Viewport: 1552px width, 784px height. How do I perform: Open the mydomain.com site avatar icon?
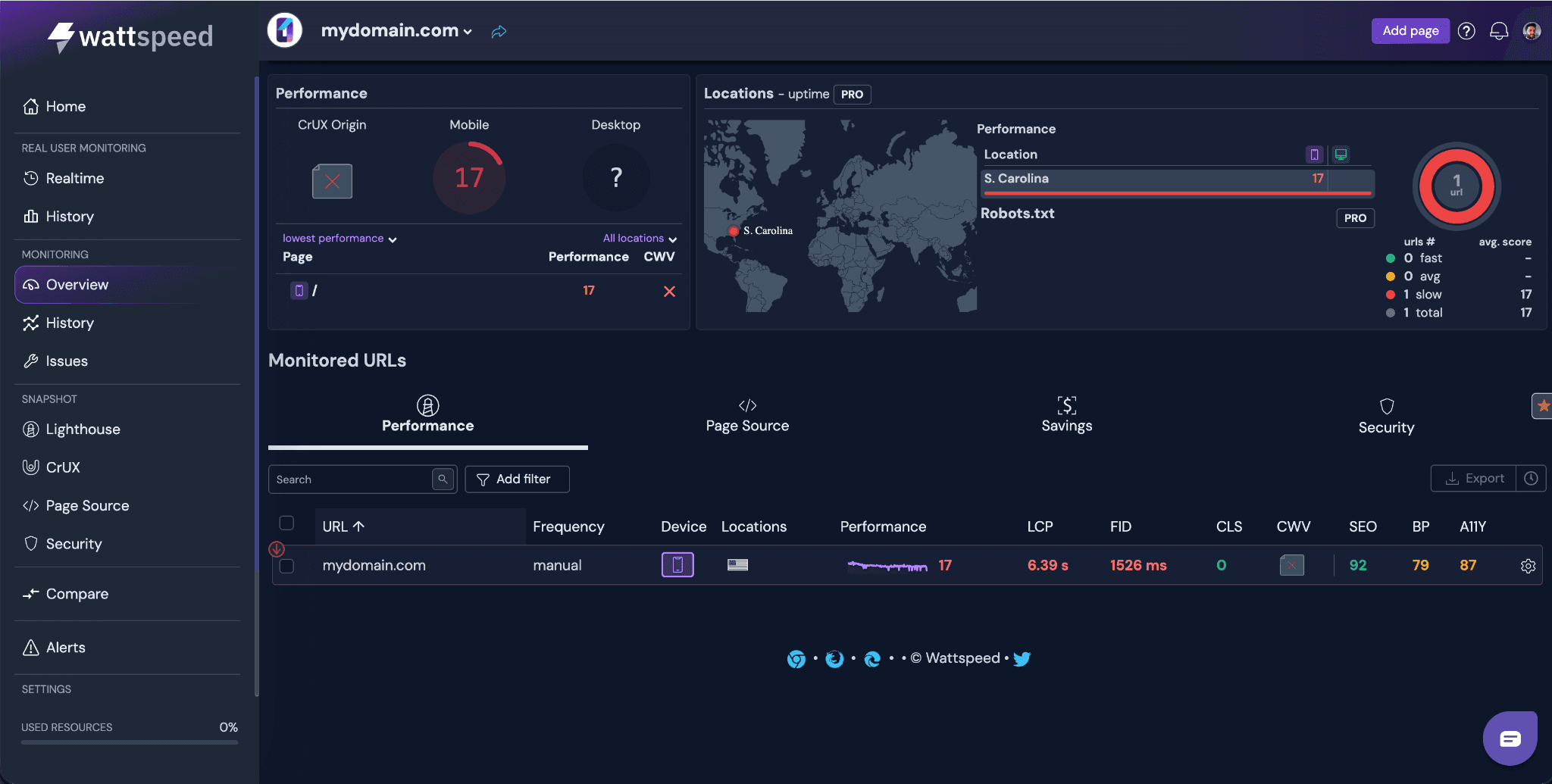(x=285, y=30)
